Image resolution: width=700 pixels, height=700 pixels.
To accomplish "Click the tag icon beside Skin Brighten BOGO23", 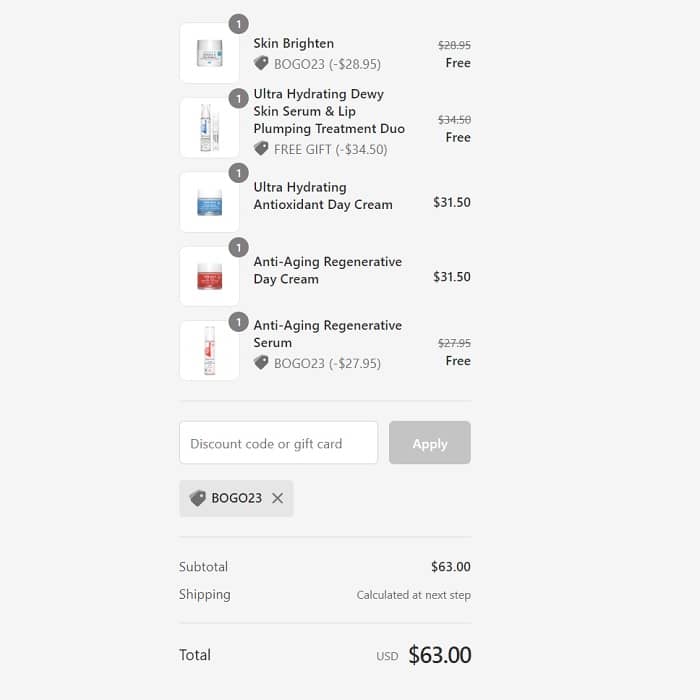I will pos(261,63).
